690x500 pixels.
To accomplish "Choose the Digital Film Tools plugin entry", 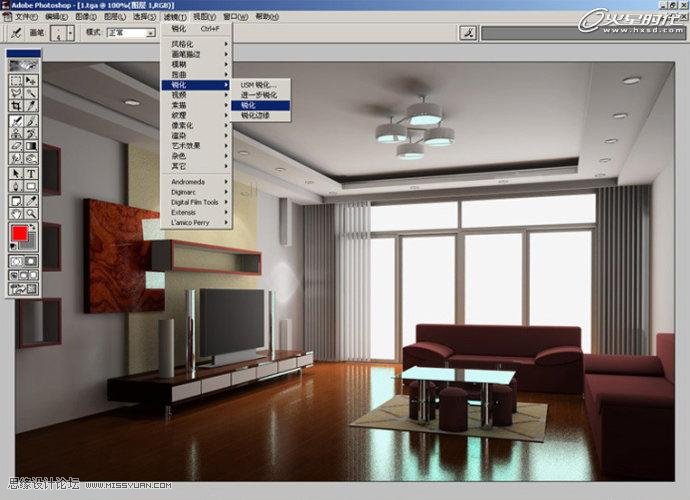I will coord(194,202).
